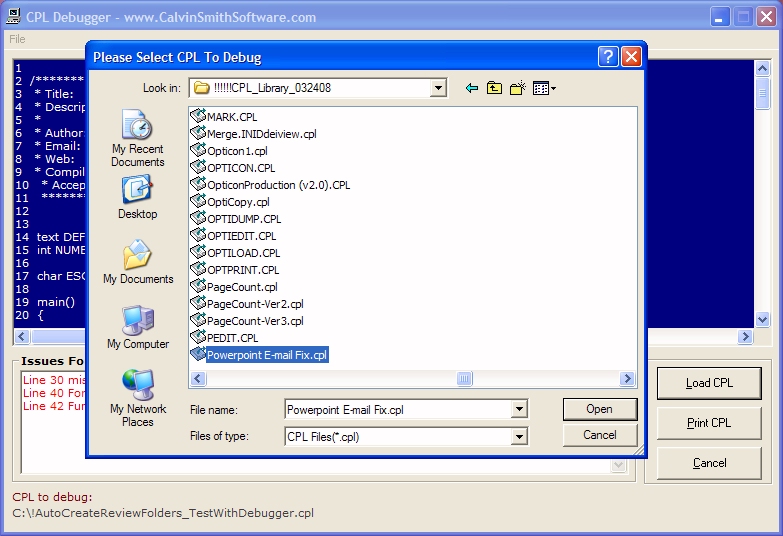Screen dimensions: 783x536
Task: Click Cancel in CPL Debugger window
Action: tap(709, 463)
